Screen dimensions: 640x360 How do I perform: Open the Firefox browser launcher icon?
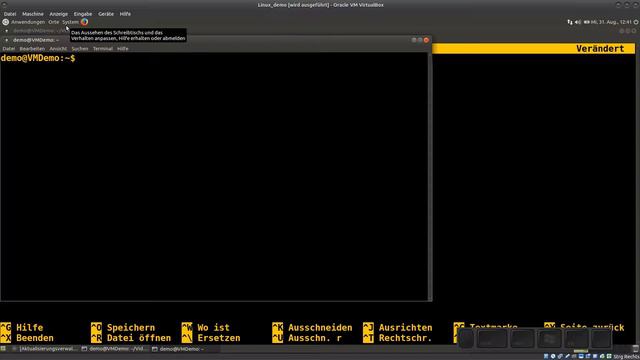pos(84,22)
